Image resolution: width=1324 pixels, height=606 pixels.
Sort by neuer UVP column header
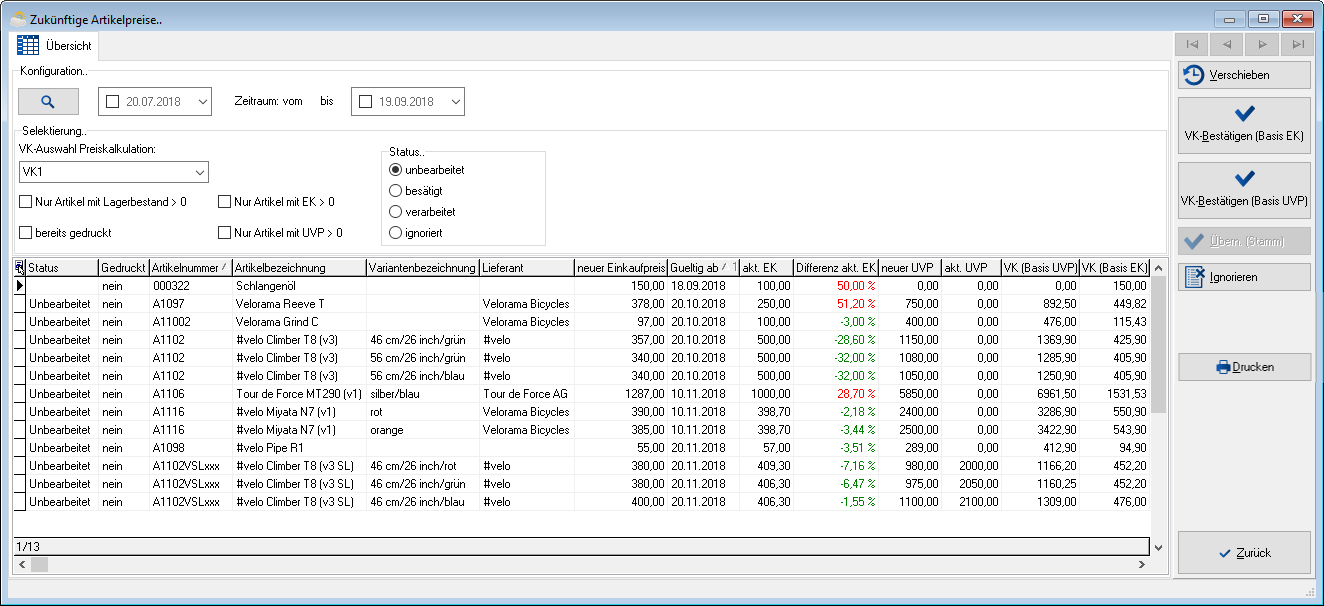910,268
